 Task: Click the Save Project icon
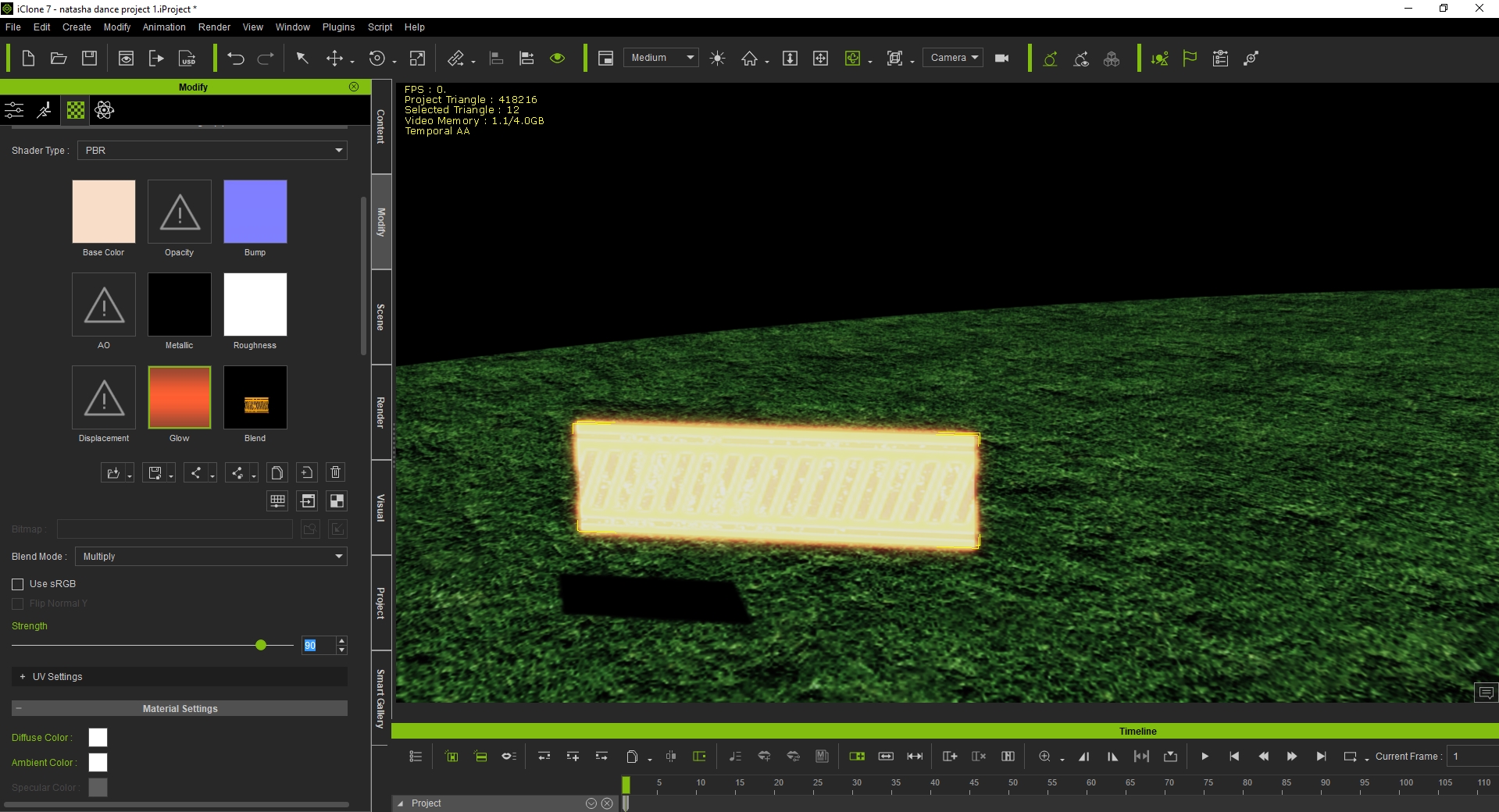point(90,59)
